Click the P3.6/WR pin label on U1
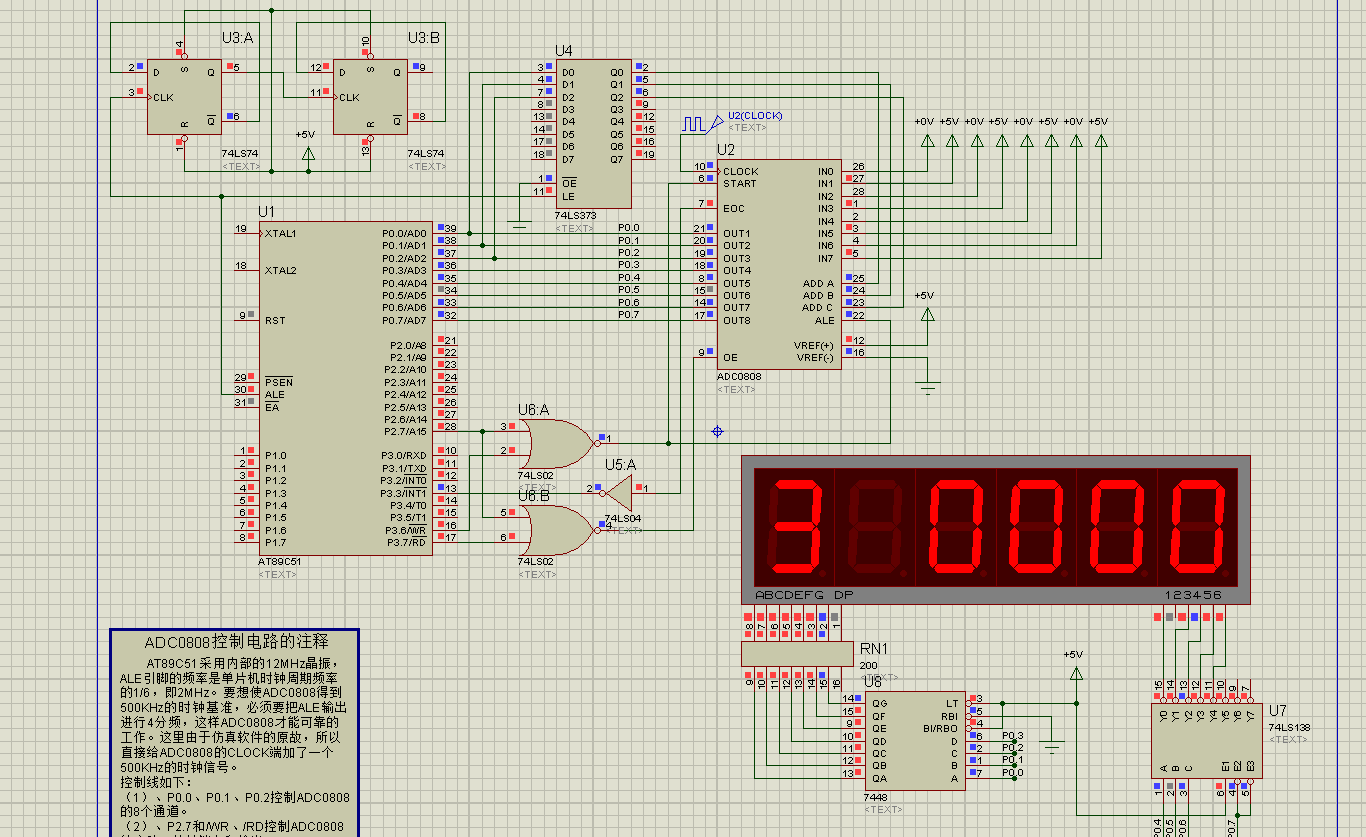The height and width of the screenshot is (837, 1366). (x=406, y=530)
